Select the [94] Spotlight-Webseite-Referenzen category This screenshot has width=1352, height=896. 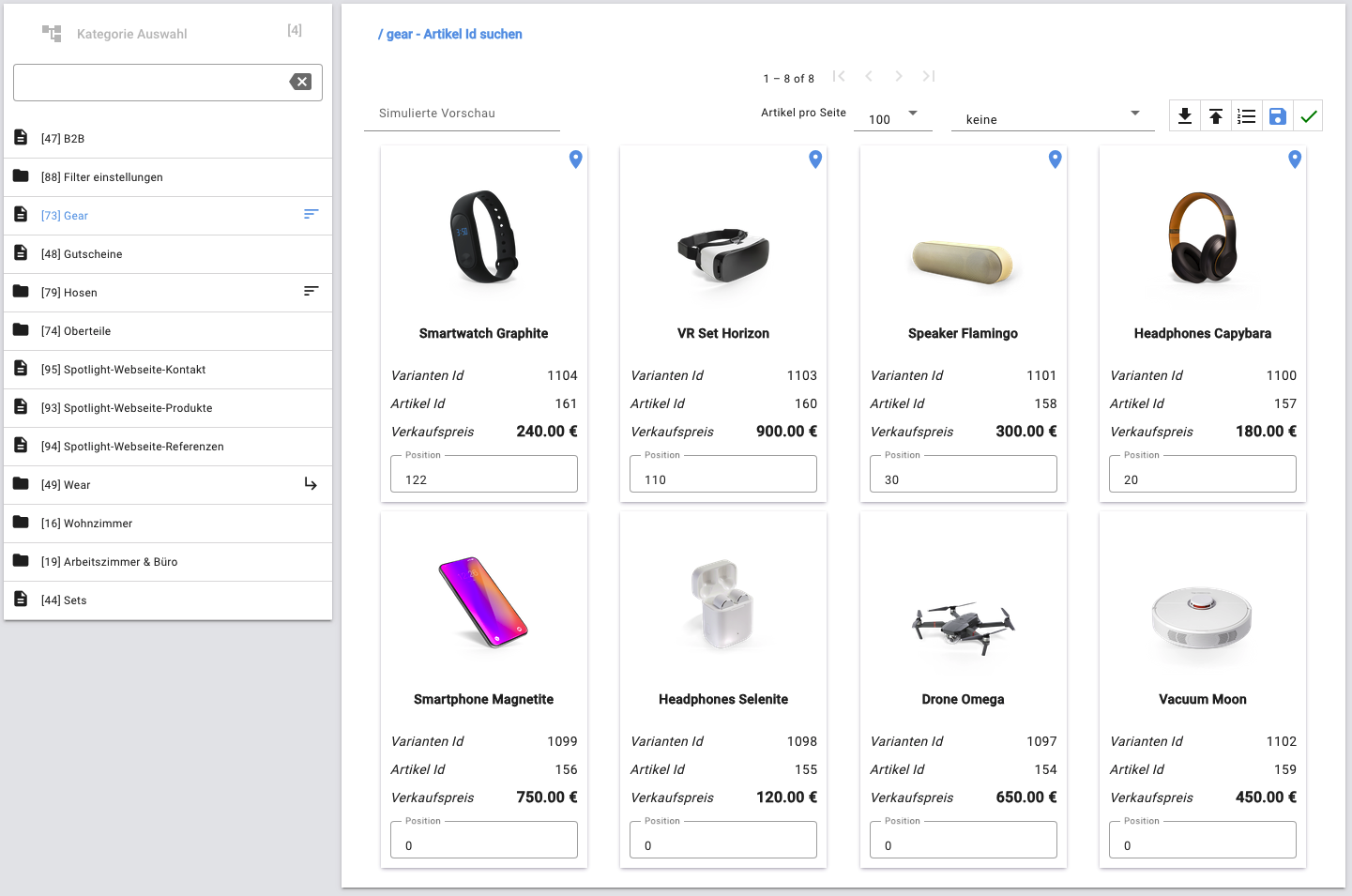click(168, 447)
